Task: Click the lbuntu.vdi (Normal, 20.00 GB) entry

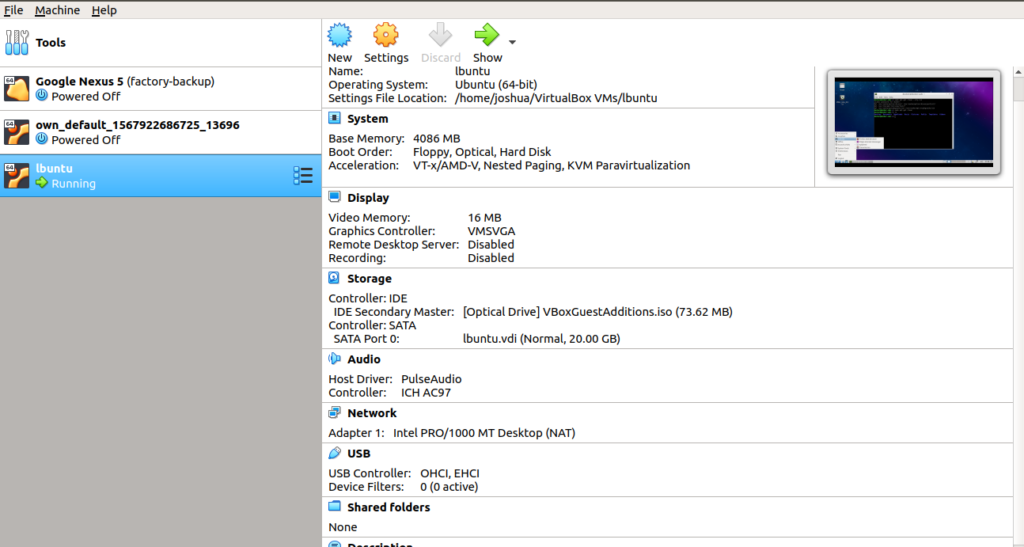Action: pyautogui.click(x=541, y=338)
